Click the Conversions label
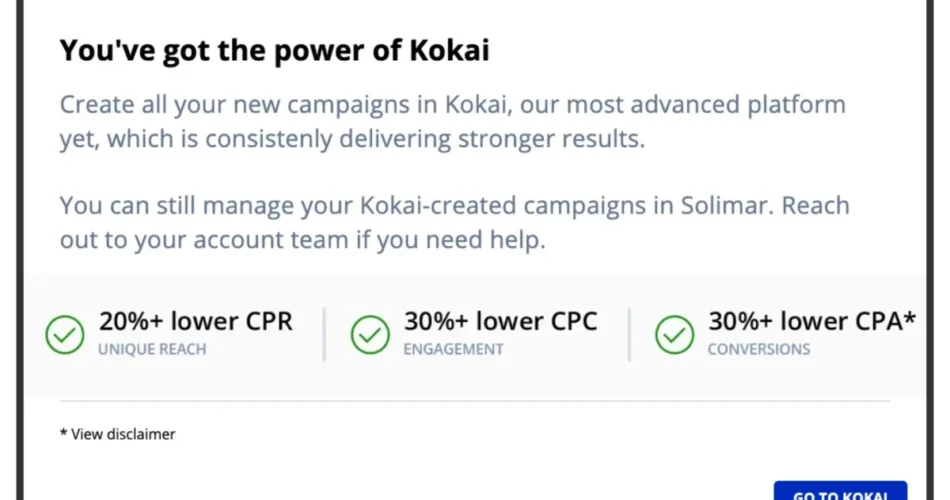This screenshot has width=950, height=500. (759, 349)
